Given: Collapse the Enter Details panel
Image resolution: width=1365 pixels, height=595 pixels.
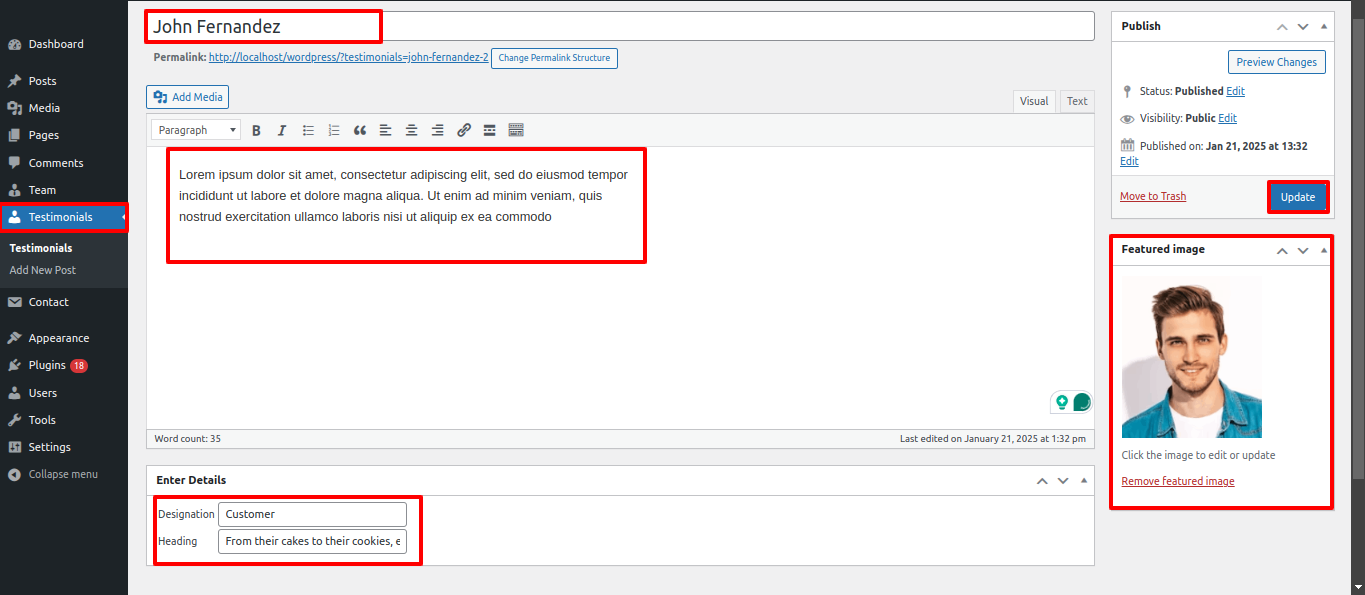Looking at the screenshot, I should click(1084, 481).
